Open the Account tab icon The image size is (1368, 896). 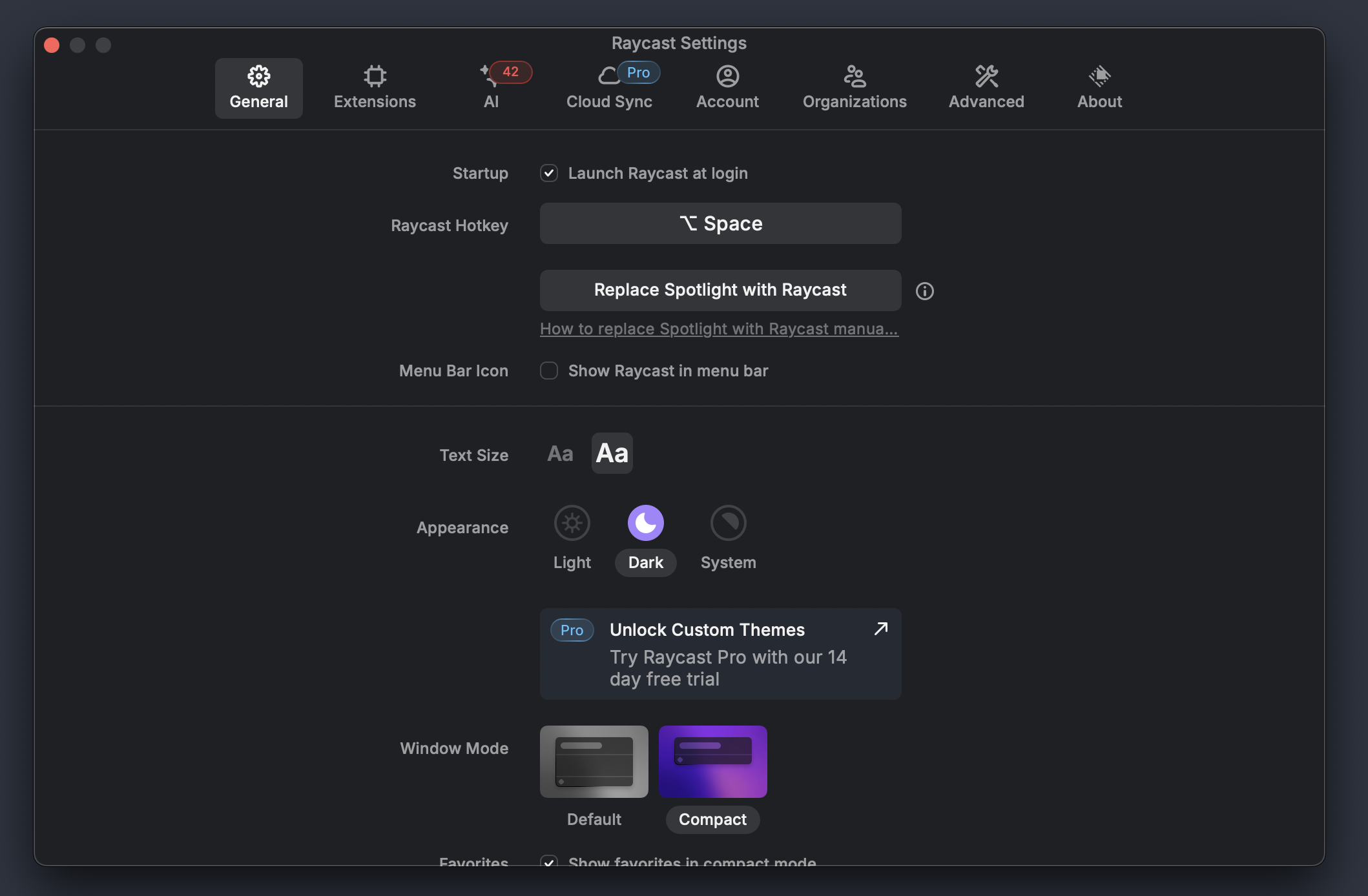pyautogui.click(x=727, y=77)
